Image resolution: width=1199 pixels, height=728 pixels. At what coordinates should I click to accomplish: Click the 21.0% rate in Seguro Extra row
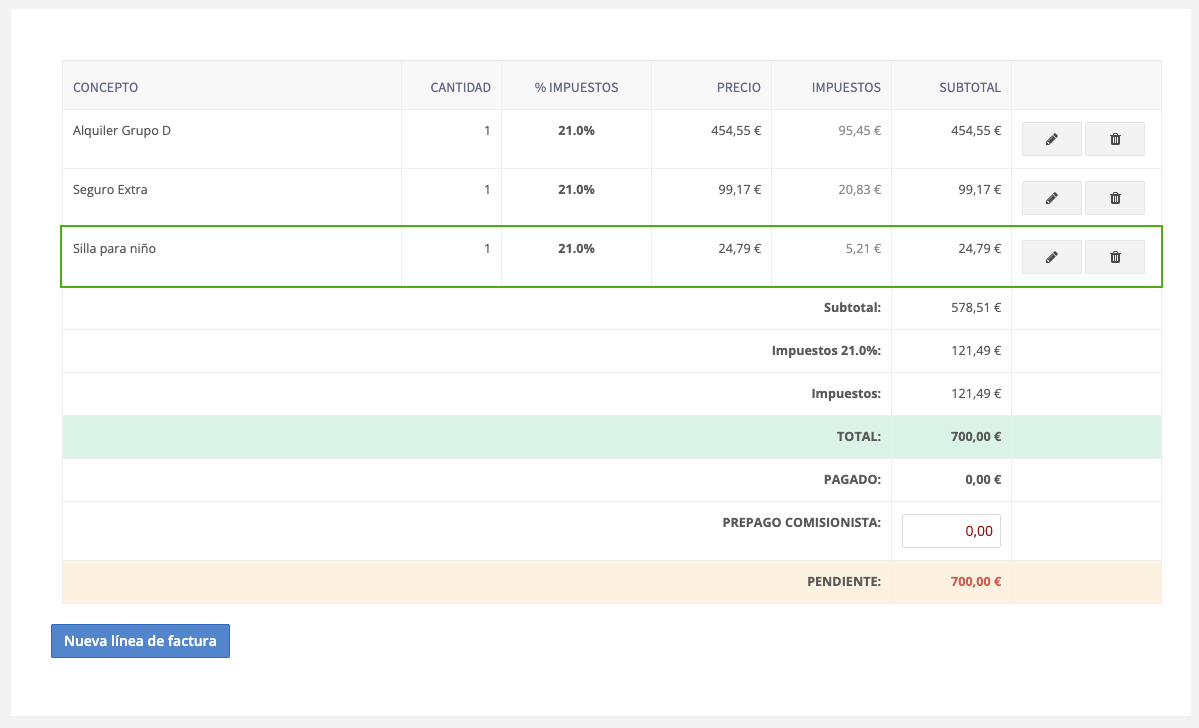[x=576, y=190]
